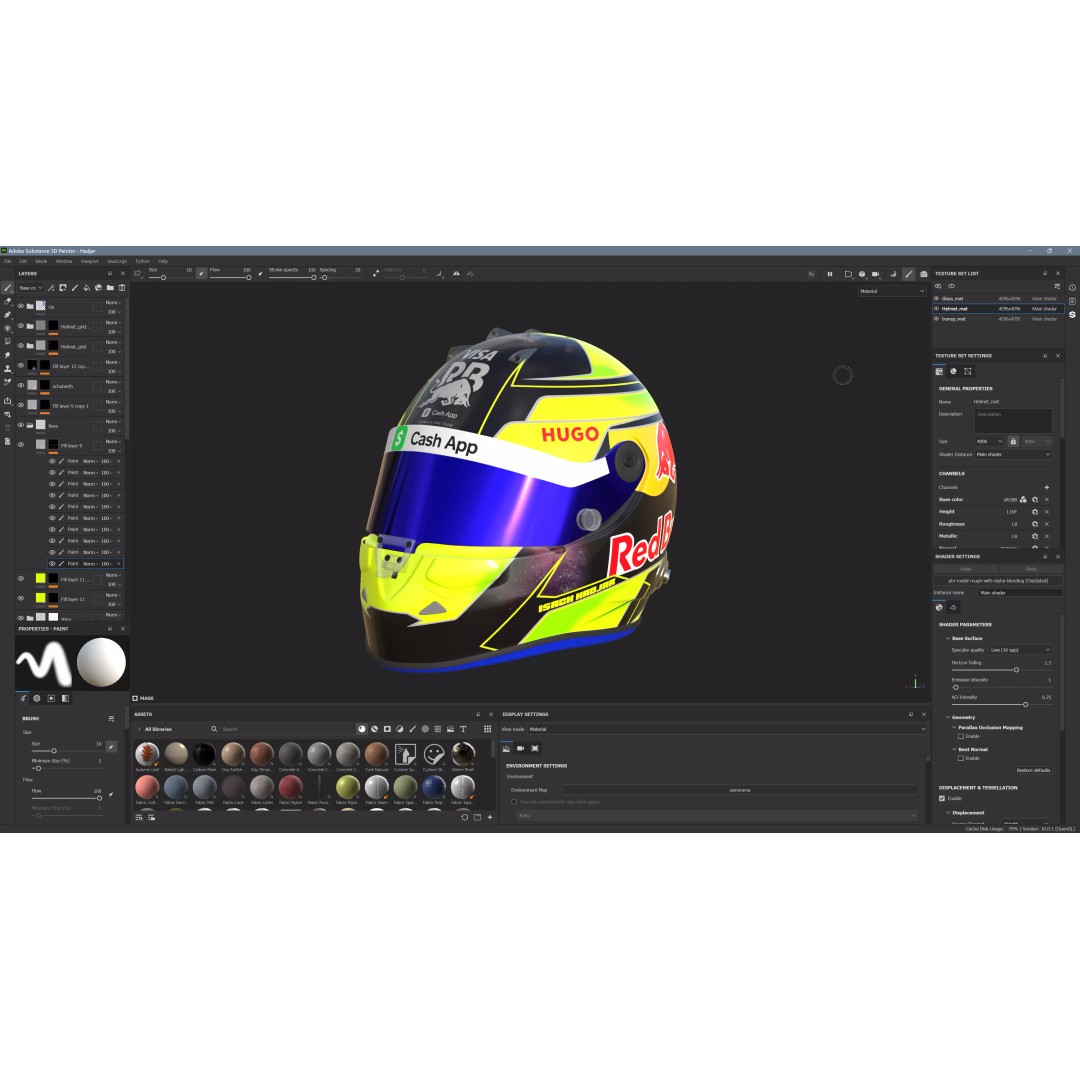Select the geometry mask icon in Texture Set Settings

click(x=967, y=371)
